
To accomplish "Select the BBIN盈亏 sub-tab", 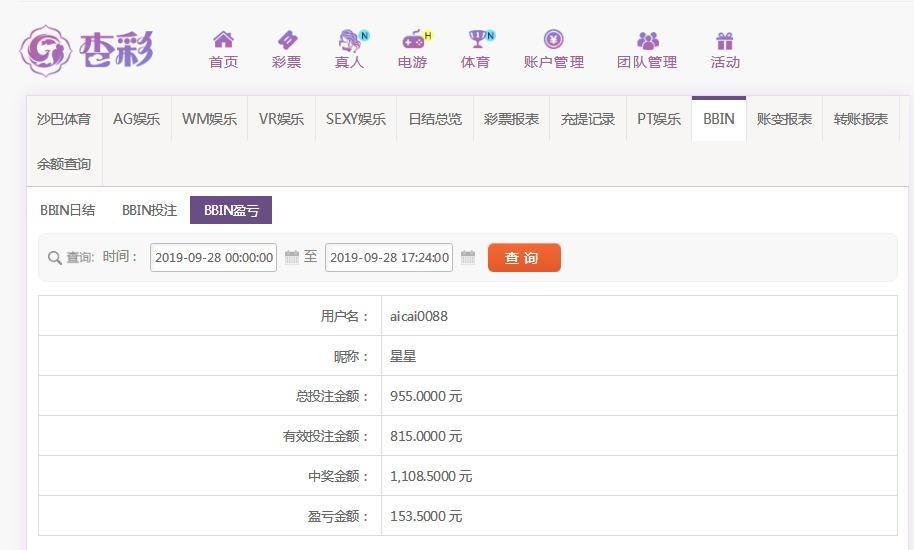I will click(x=231, y=210).
